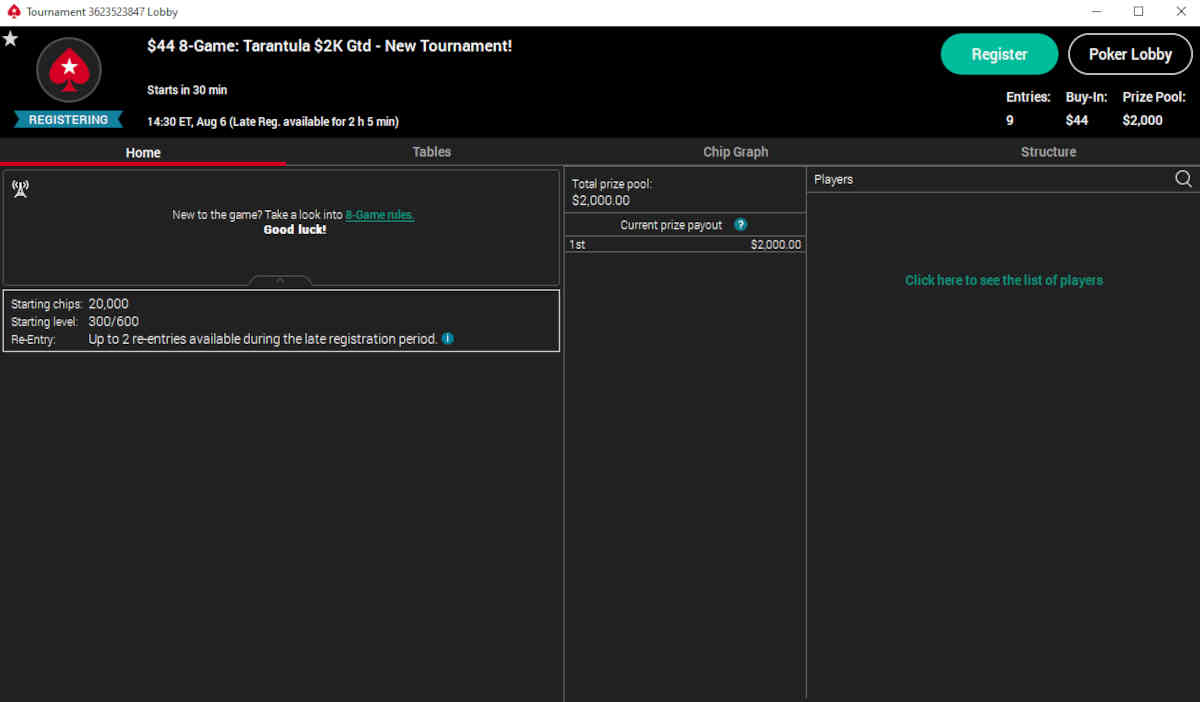This screenshot has width=1200, height=702.
Task: Open the prize payout help icon
Action: (740, 225)
